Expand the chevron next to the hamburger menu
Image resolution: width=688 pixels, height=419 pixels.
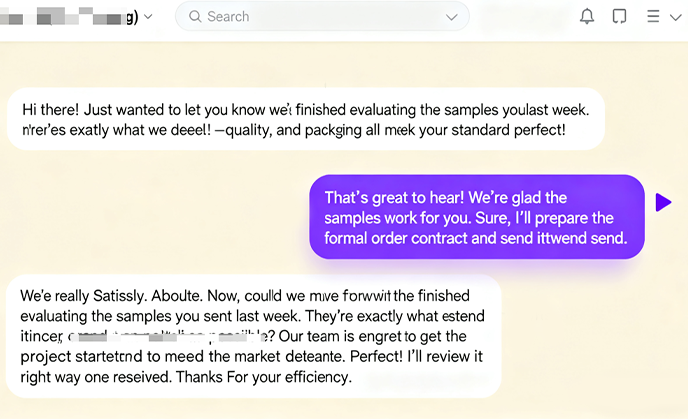click(x=676, y=18)
